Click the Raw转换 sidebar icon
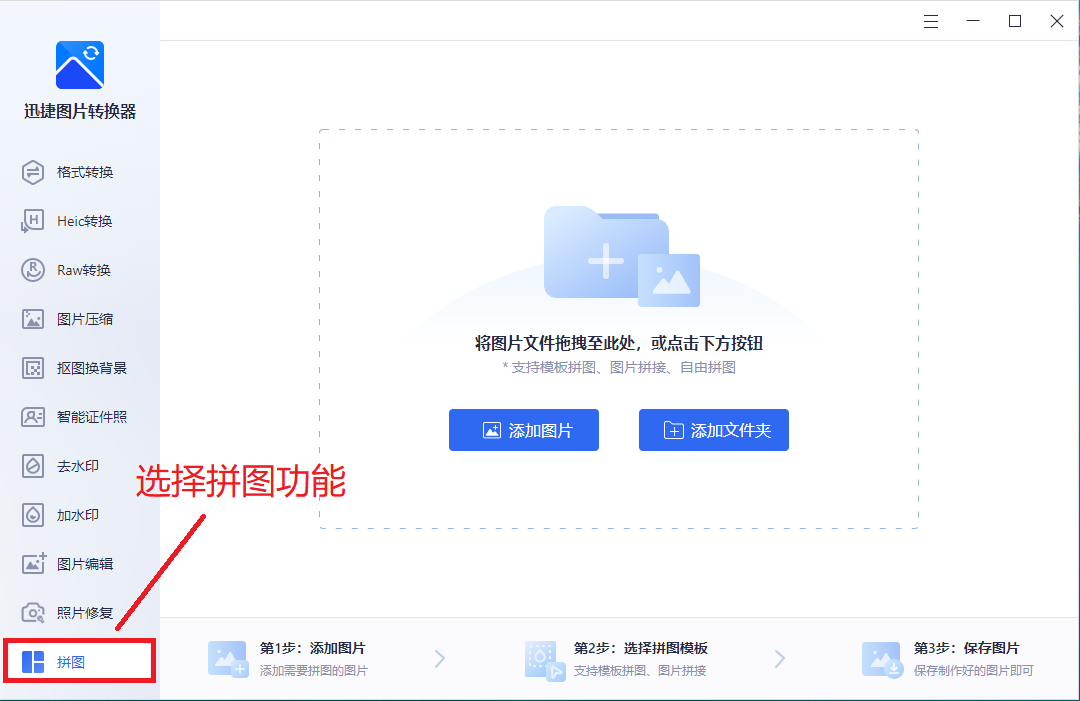The width and height of the screenshot is (1080, 701). tap(32, 270)
